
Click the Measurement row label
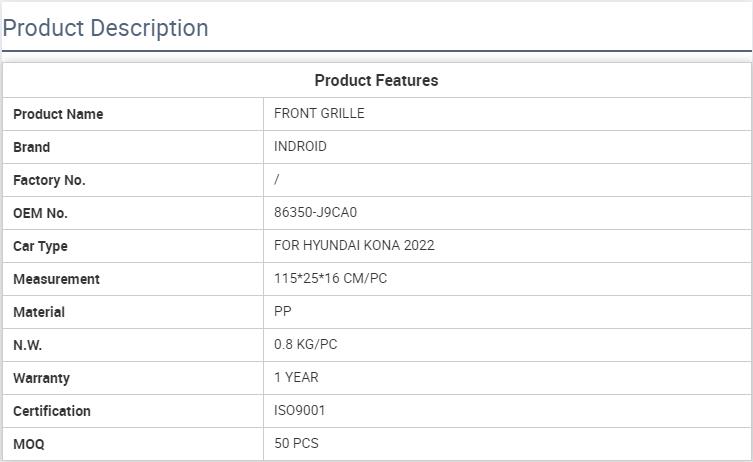(56, 279)
